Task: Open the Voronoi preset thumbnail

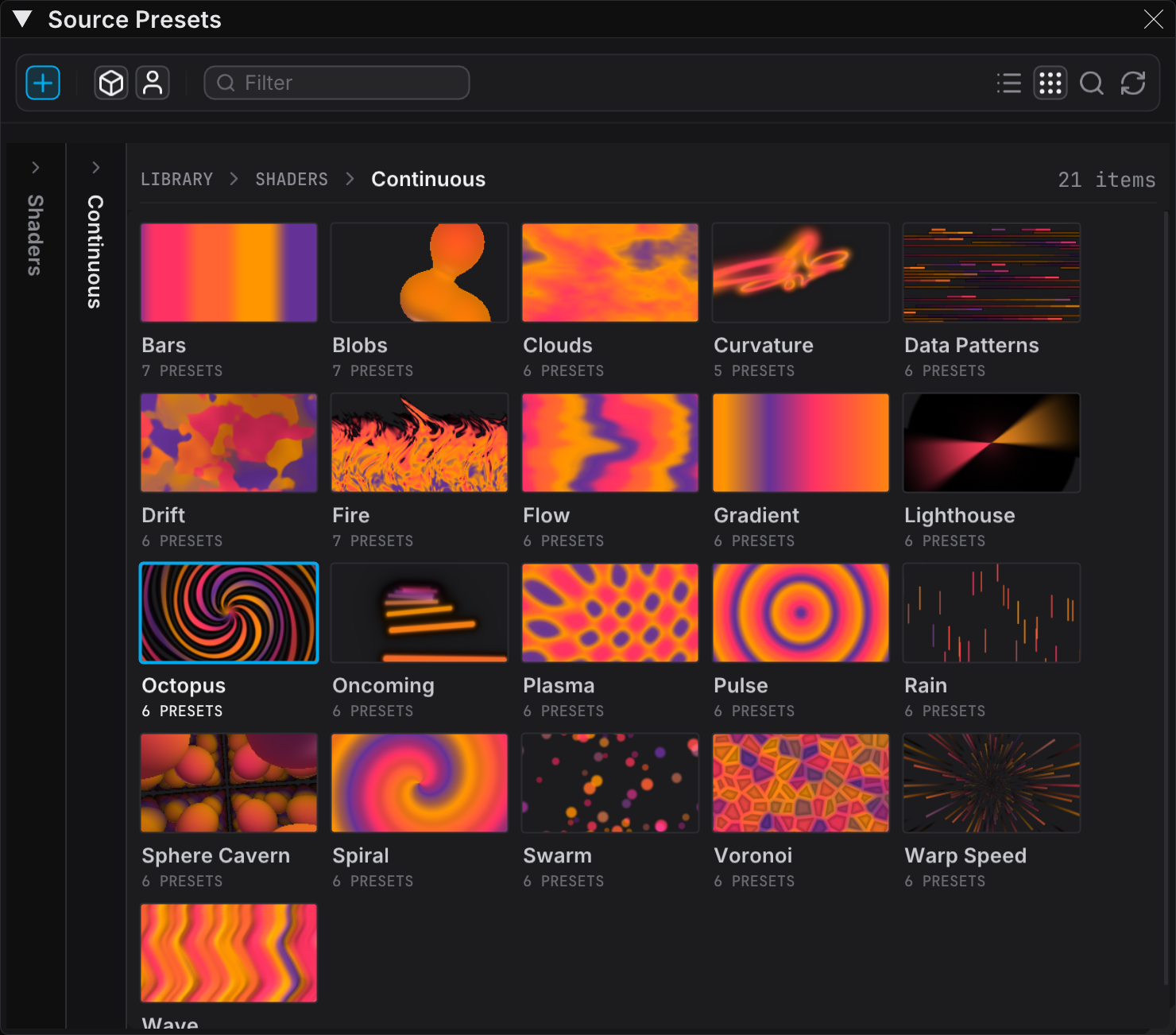Action: [x=801, y=783]
